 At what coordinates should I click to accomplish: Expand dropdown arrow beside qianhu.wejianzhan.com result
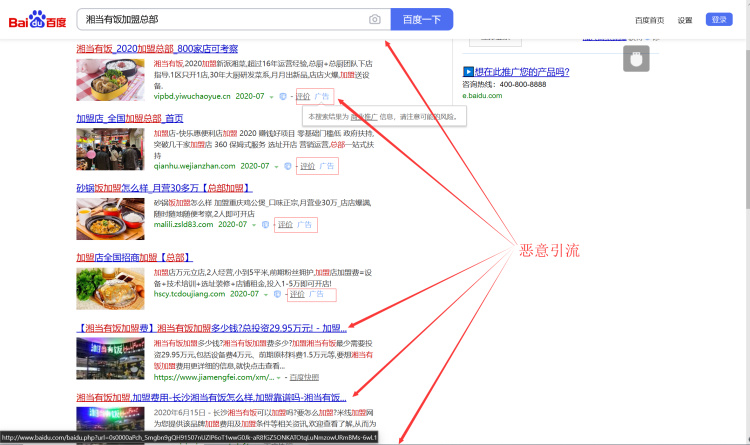(277, 166)
